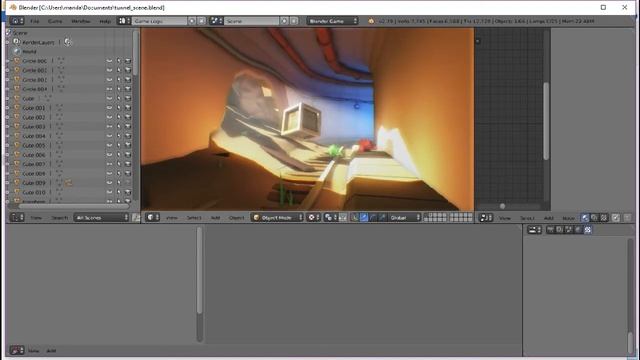Open the File menu
The width and height of the screenshot is (640, 360).
35,21
